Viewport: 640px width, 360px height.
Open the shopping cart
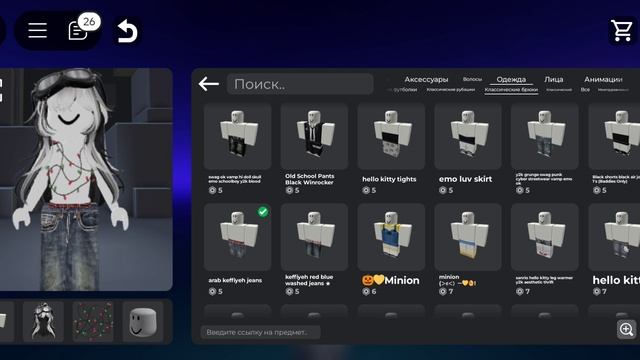pos(622,30)
